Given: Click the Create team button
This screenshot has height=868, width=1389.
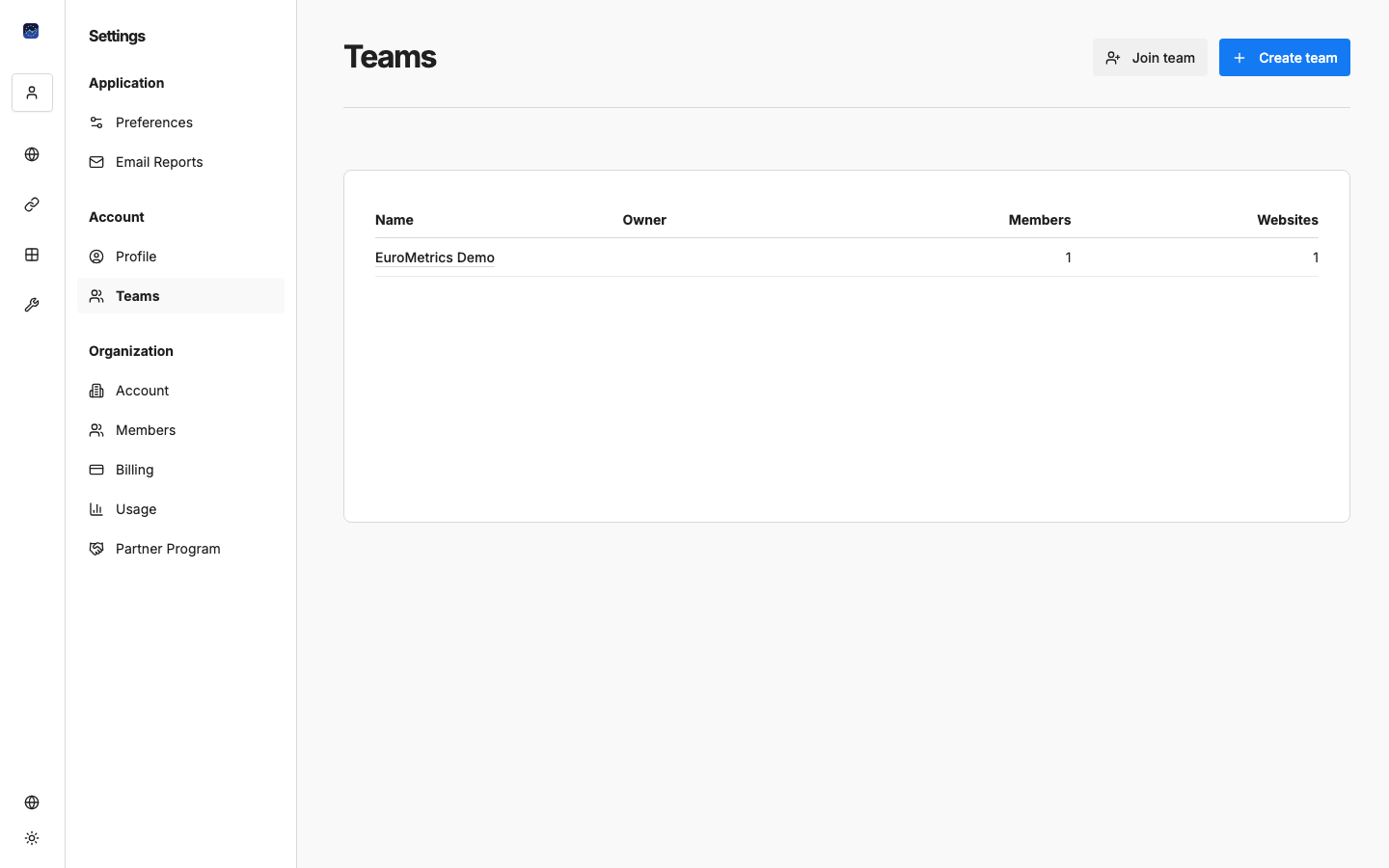Looking at the screenshot, I should coord(1285,58).
